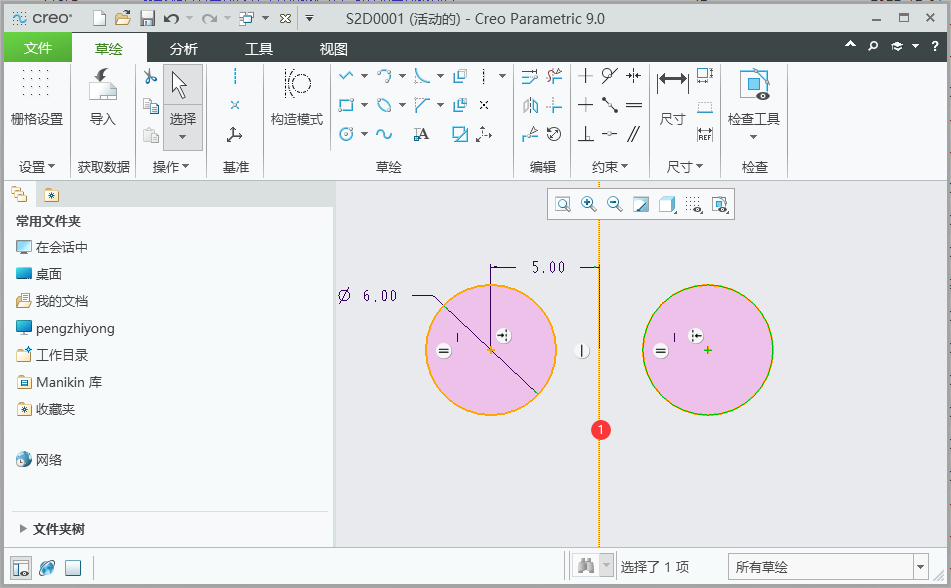Select the sketch text tool
Viewport: 951px width, 588px height.
[x=421, y=134]
